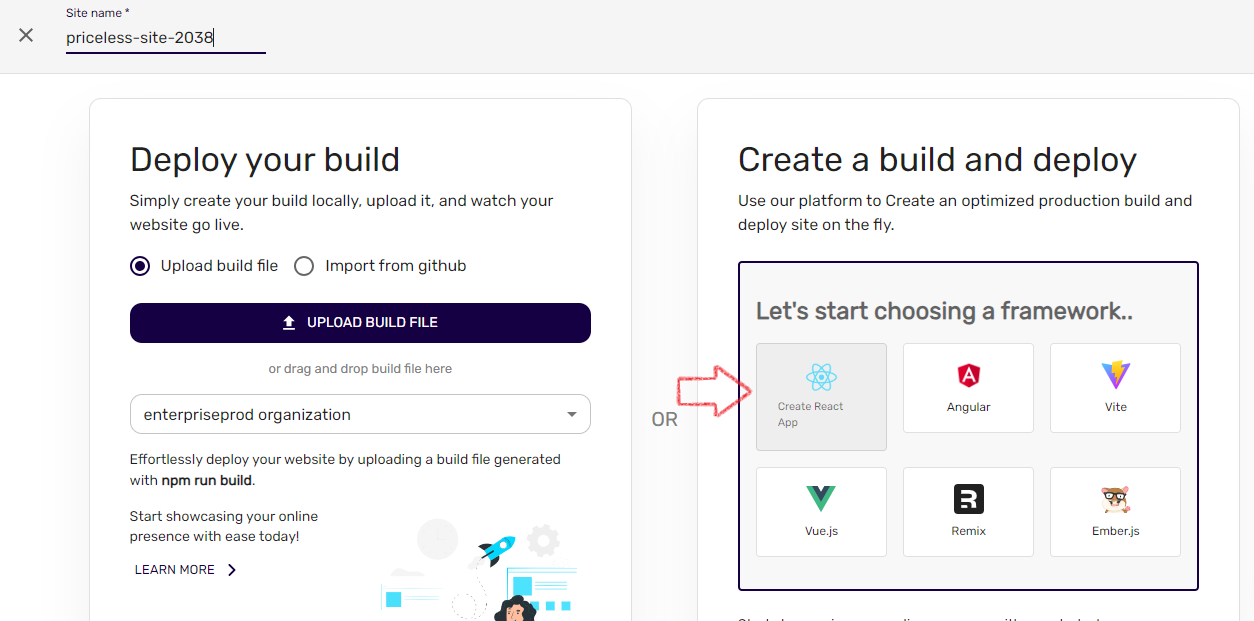Click the dropdown arrow for organization
The width and height of the screenshot is (1254, 621).
(572, 414)
